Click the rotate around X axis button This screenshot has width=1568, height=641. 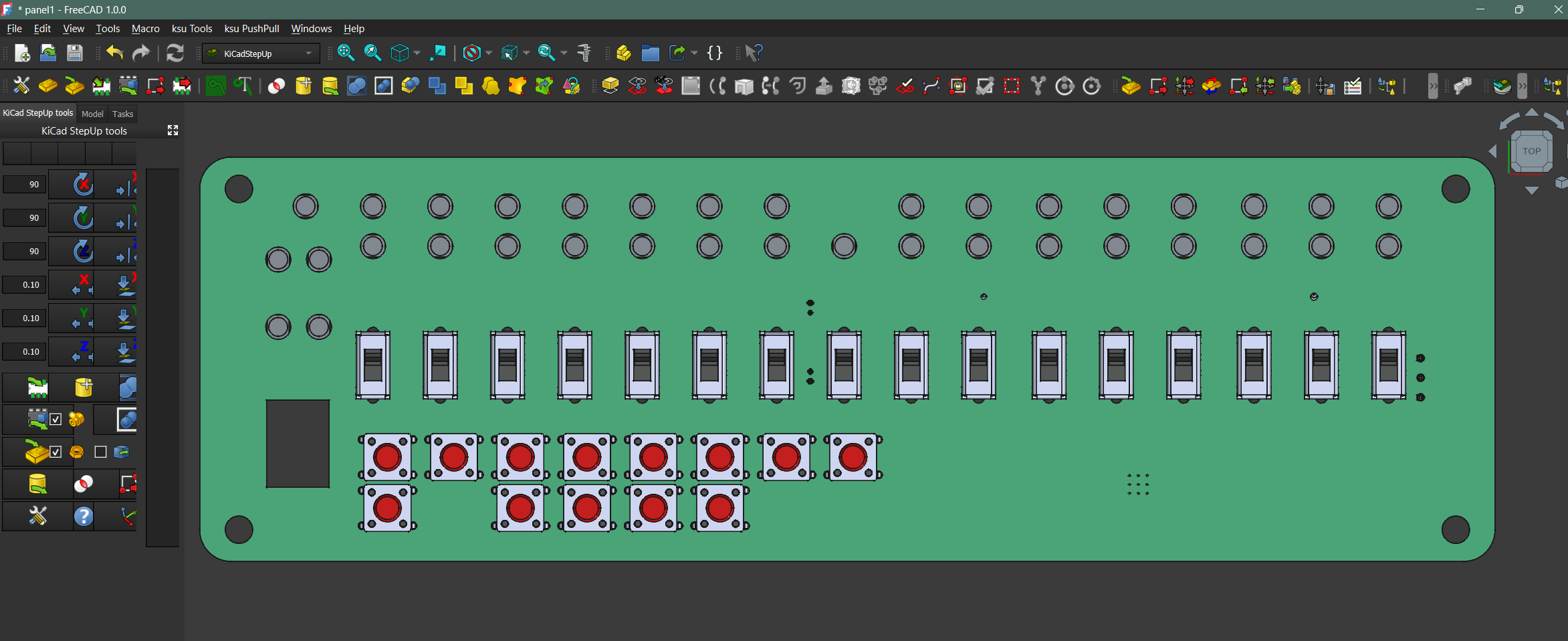tap(83, 184)
